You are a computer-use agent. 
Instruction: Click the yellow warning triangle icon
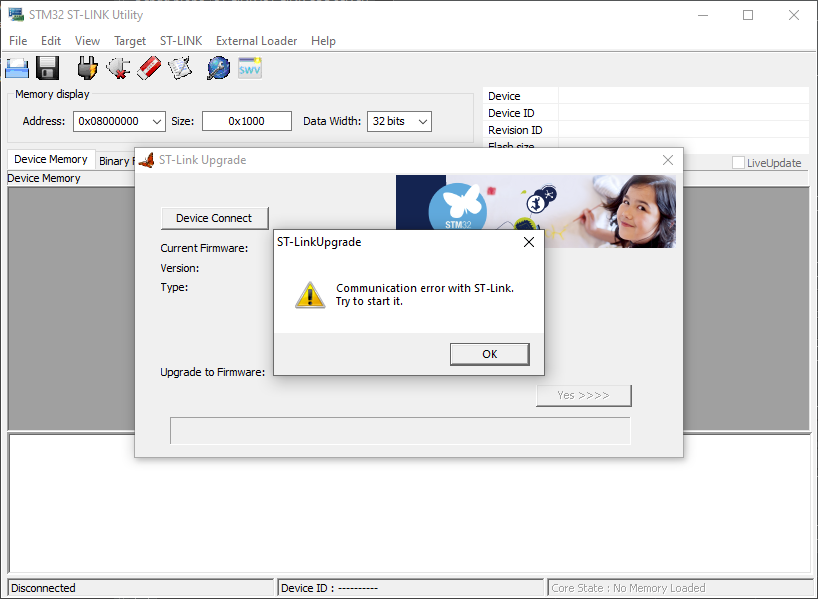coord(310,295)
